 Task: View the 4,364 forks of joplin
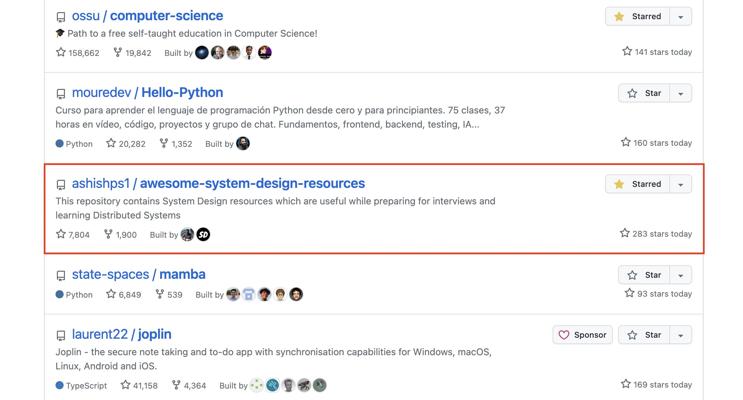[x=189, y=385]
